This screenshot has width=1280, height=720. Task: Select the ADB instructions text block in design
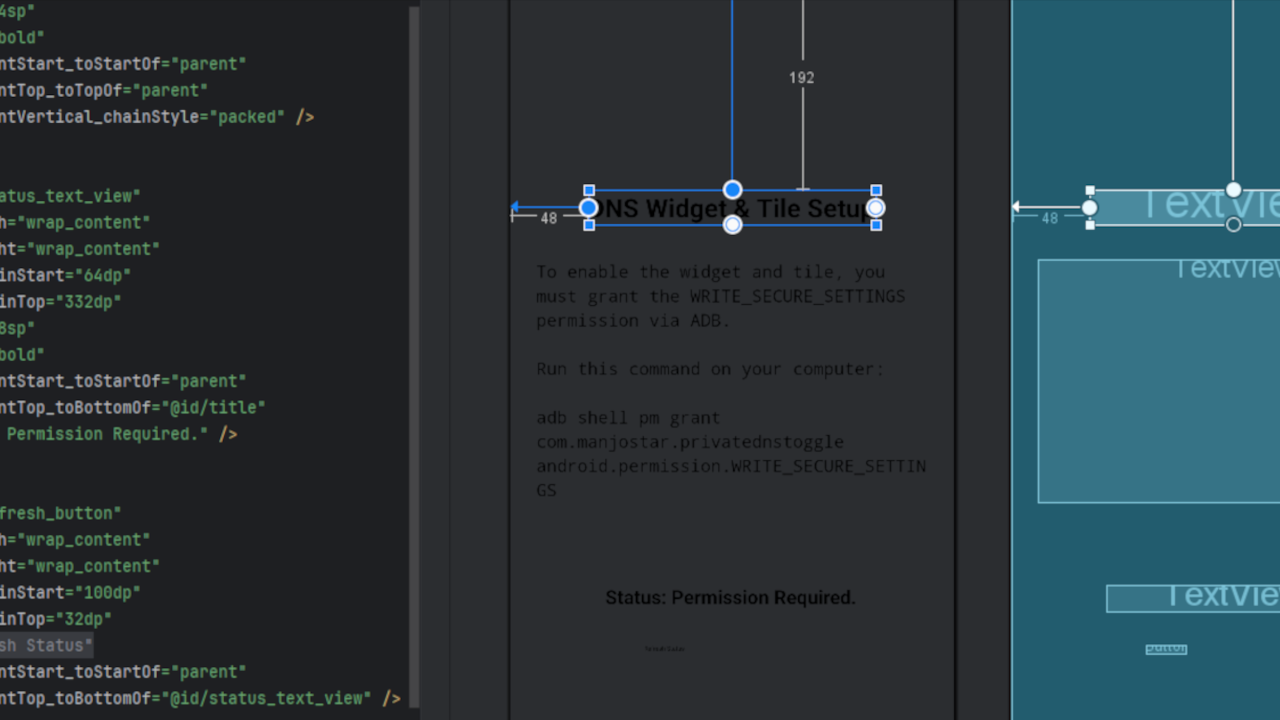point(730,380)
